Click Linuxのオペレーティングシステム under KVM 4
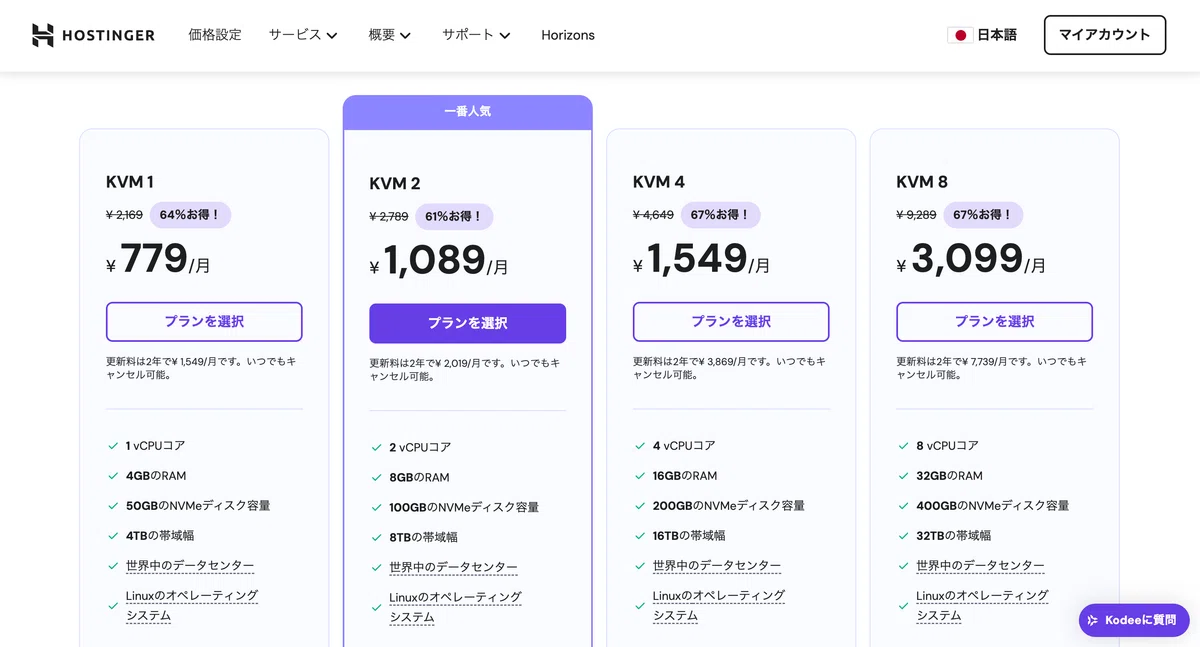This screenshot has width=1200, height=647. [x=719, y=606]
